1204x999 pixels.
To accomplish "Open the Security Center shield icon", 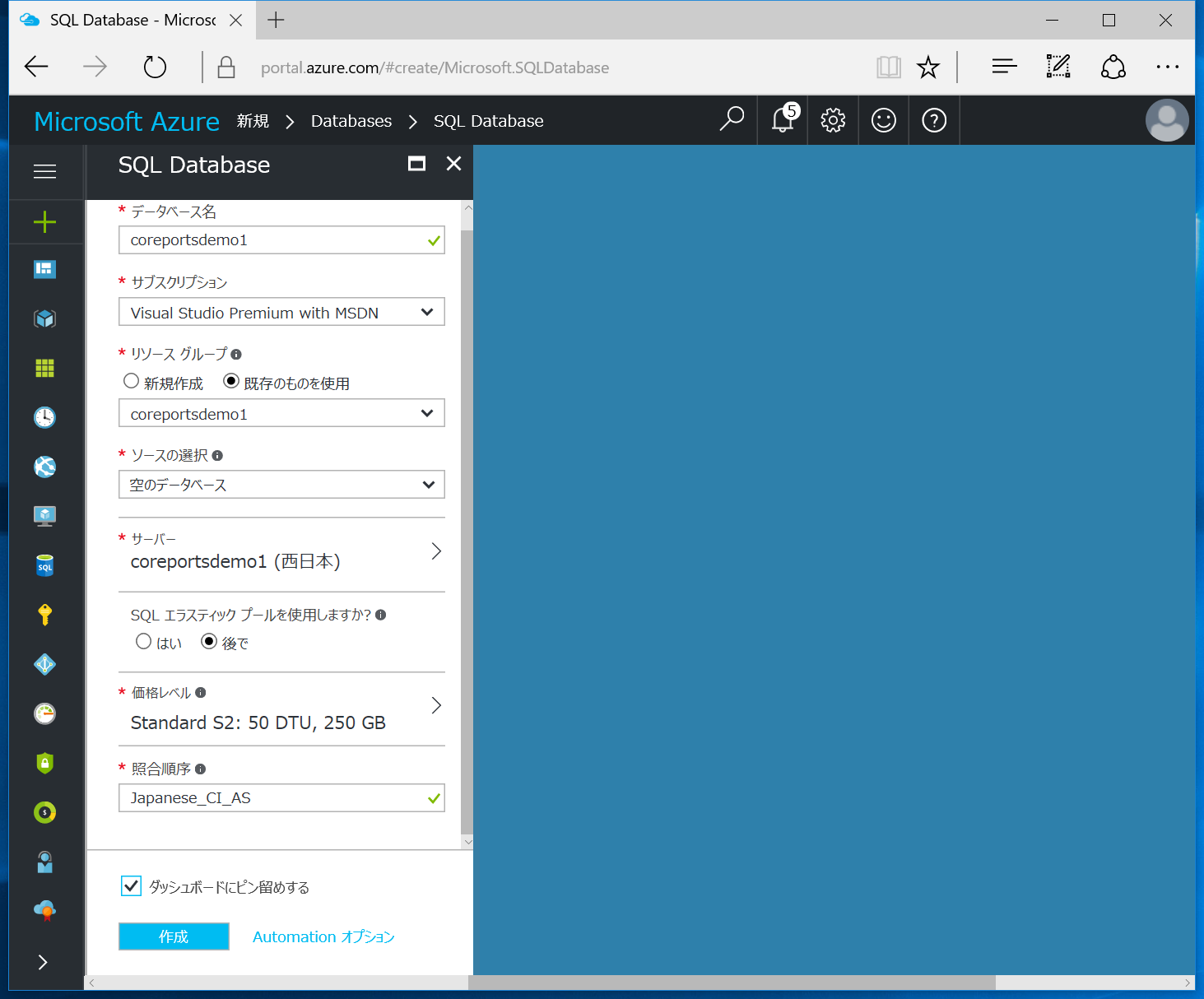I will pyautogui.click(x=44, y=763).
